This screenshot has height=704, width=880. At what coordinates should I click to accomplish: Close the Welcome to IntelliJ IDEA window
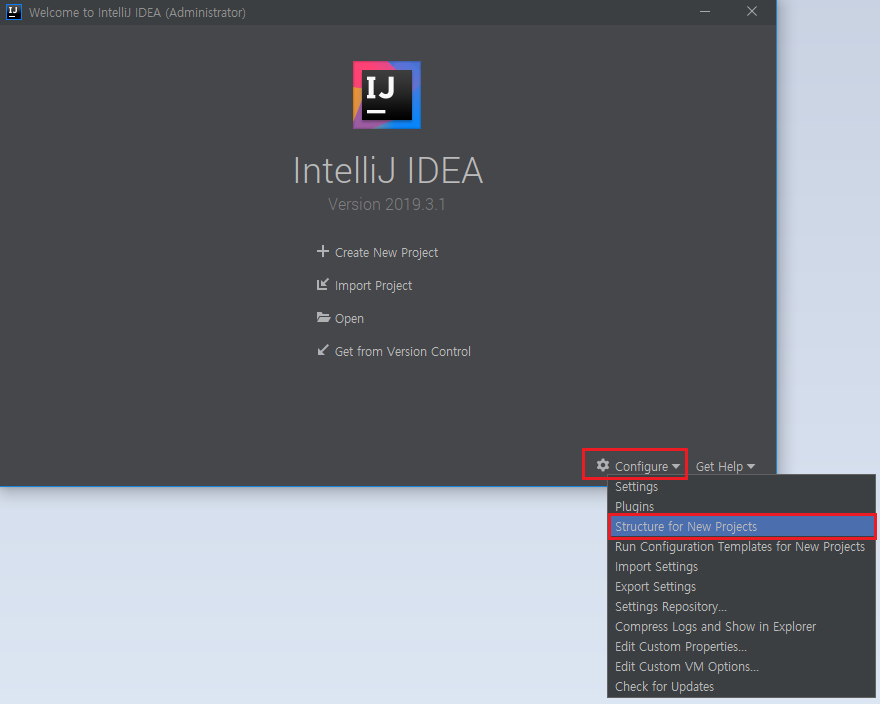pyautogui.click(x=752, y=11)
